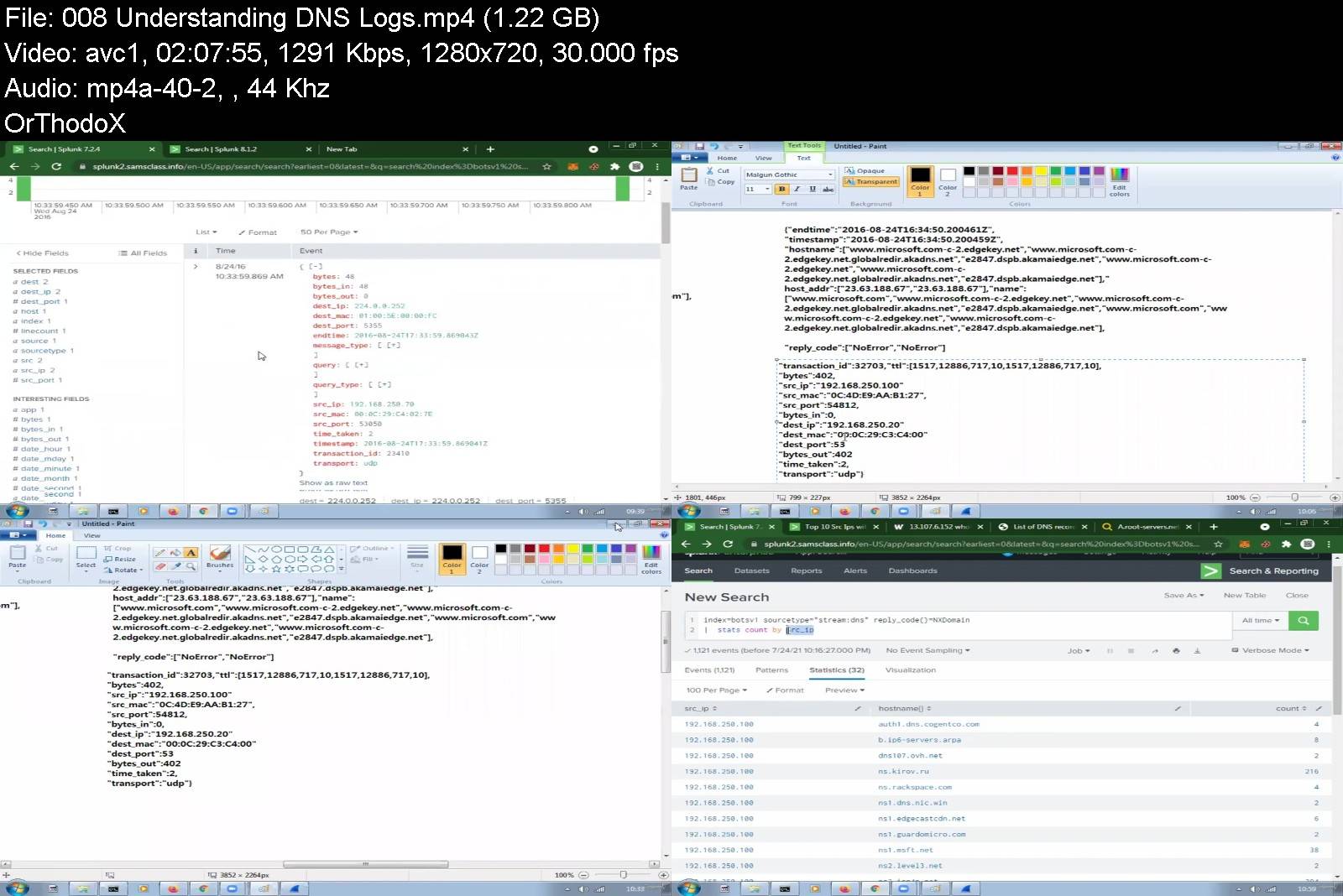Pick the yellow swatch in Paint Home window palette
Image resolution: width=1343 pixels, height=896 pixels.
click(573, 549)
